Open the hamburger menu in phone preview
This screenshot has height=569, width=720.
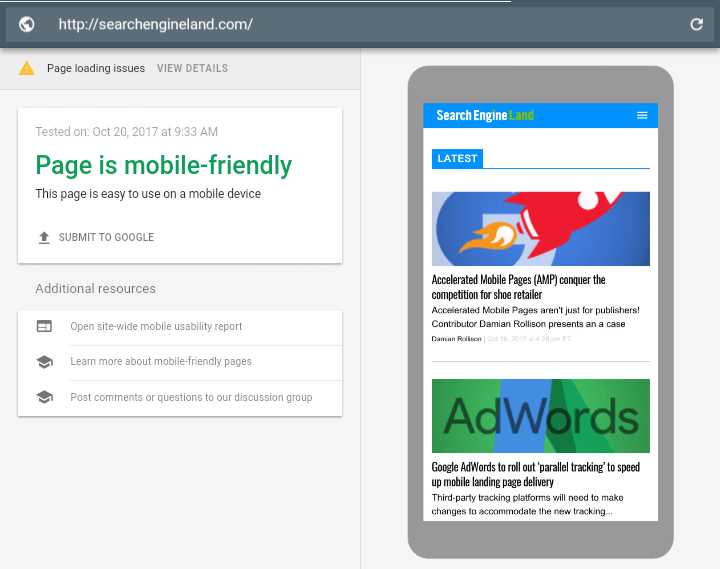[x=642, y=115]
